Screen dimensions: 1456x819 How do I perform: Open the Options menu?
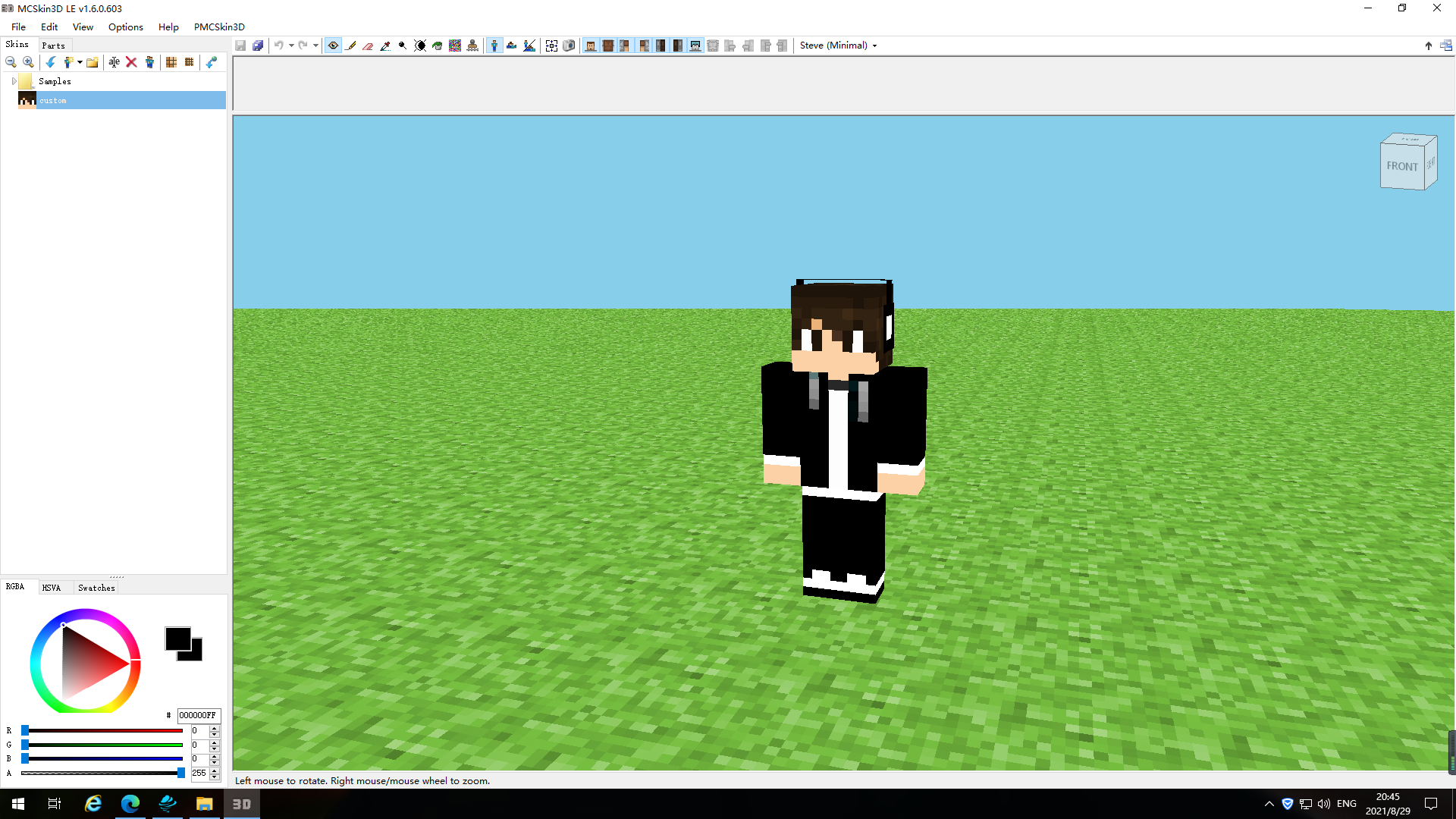[125, 27]
